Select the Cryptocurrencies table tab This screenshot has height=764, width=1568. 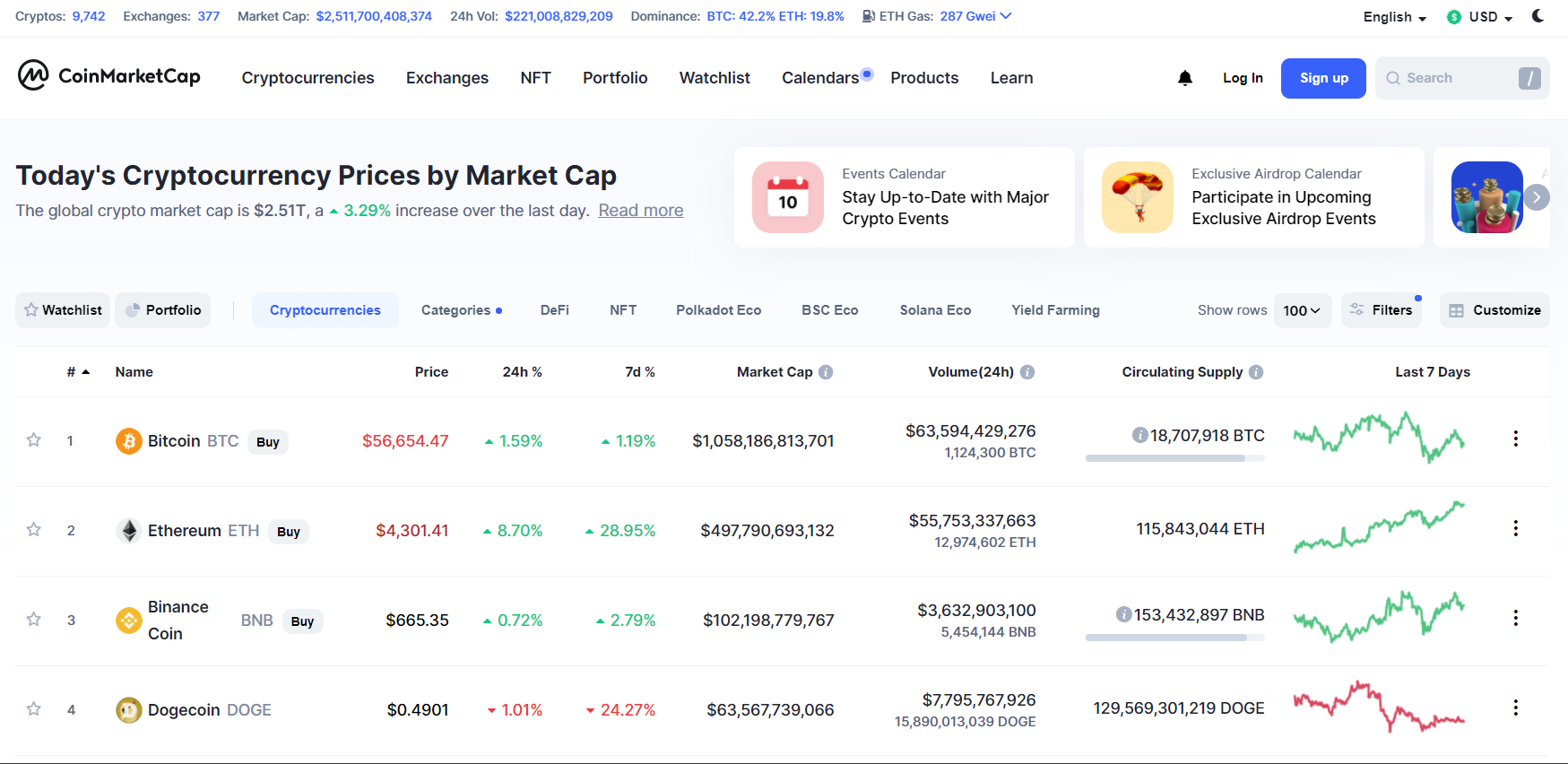coord(325,310)
